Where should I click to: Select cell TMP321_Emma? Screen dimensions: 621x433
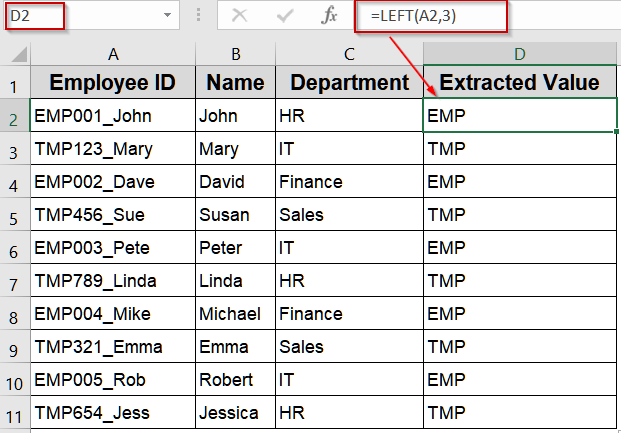[113, 346]
